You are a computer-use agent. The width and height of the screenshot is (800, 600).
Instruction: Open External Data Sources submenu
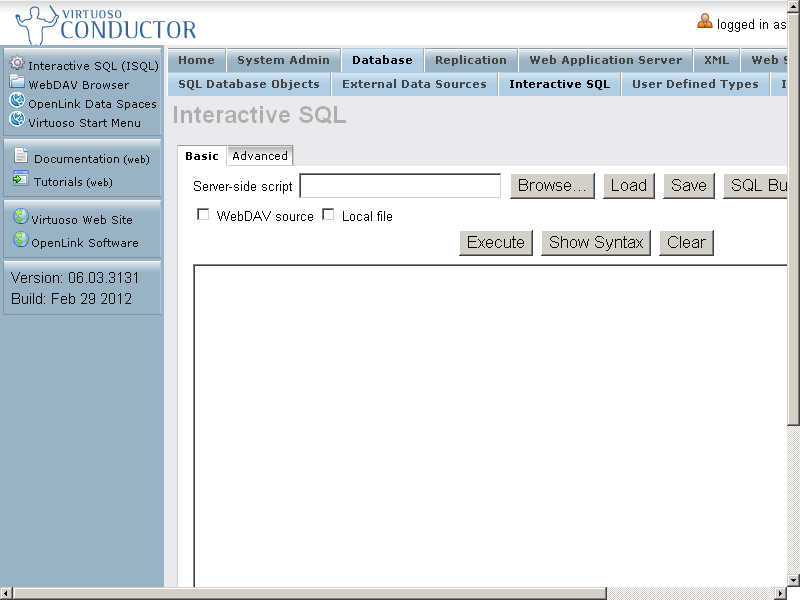414,84
